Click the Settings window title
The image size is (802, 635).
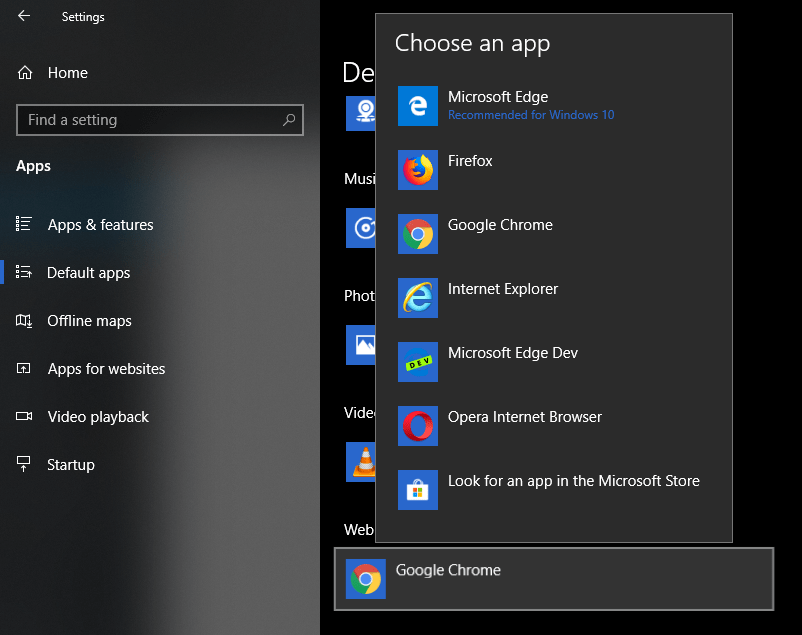(x=83, y=17)
